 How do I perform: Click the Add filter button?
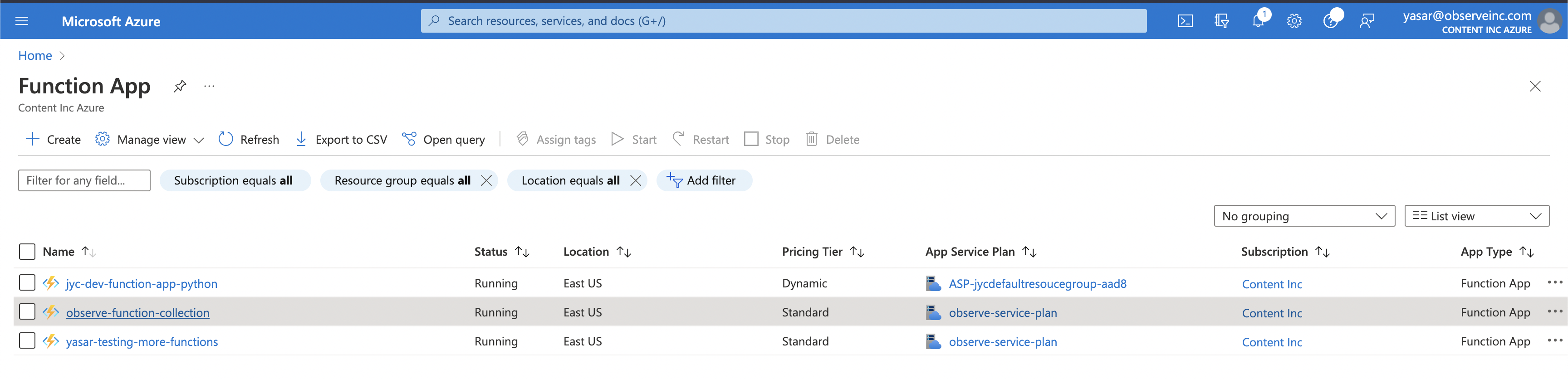(704, 181)
